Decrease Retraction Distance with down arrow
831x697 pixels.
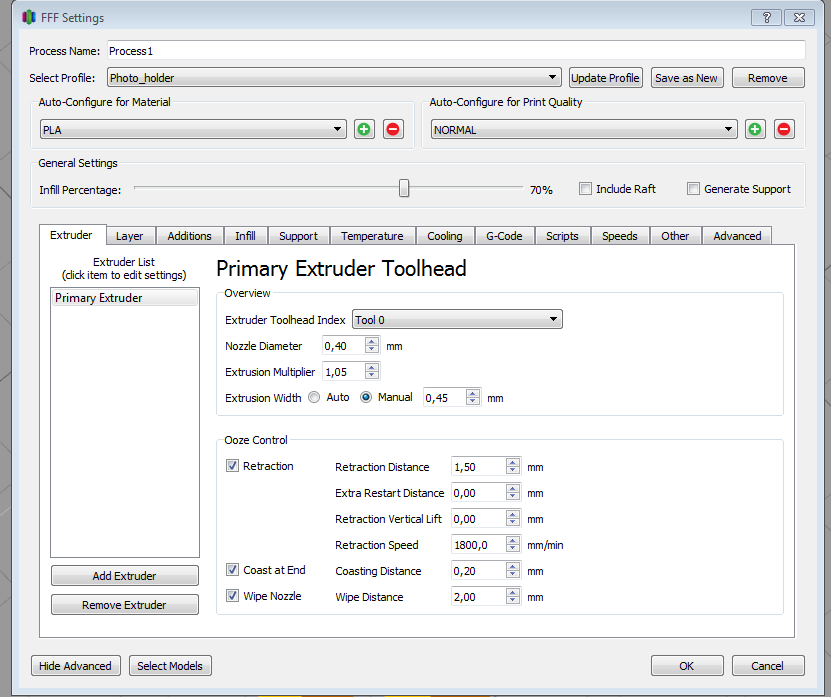coord(513,472)
